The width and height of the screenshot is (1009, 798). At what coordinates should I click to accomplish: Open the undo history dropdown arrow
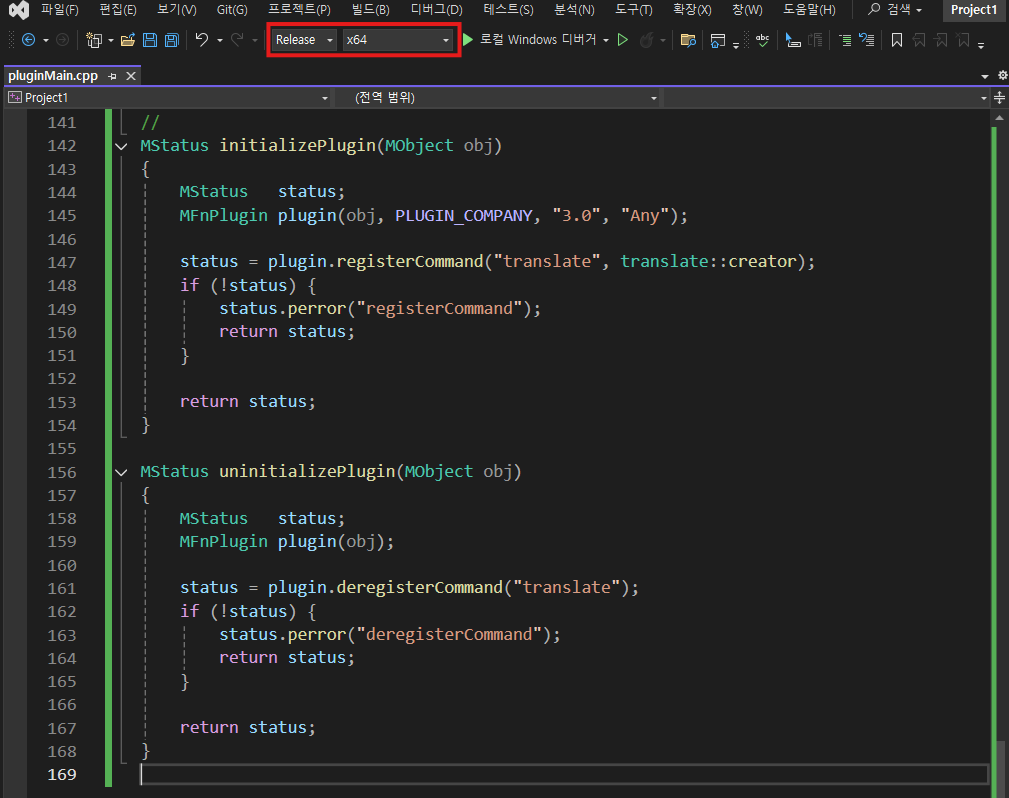219,41
